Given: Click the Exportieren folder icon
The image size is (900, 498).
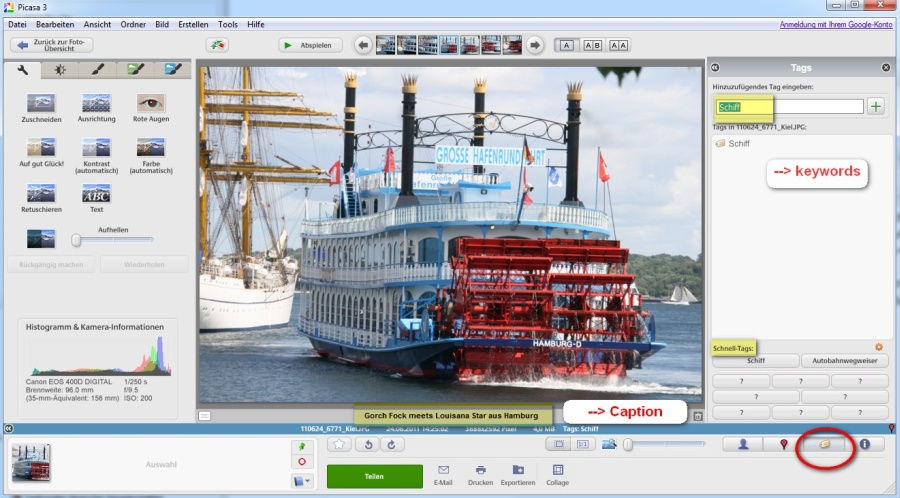Looking at the screenshot, I should pos(518,470).
